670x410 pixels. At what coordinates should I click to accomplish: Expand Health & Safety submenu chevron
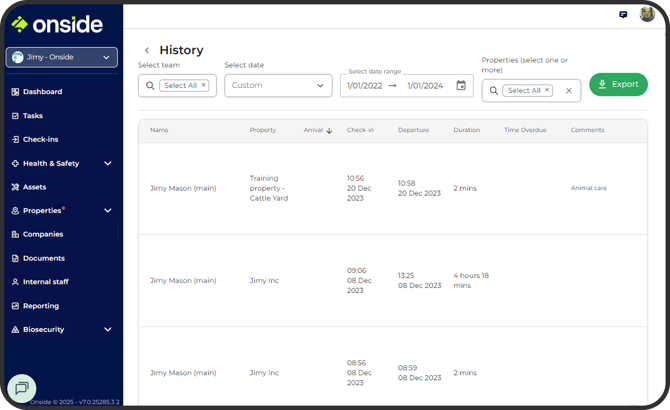108,163
